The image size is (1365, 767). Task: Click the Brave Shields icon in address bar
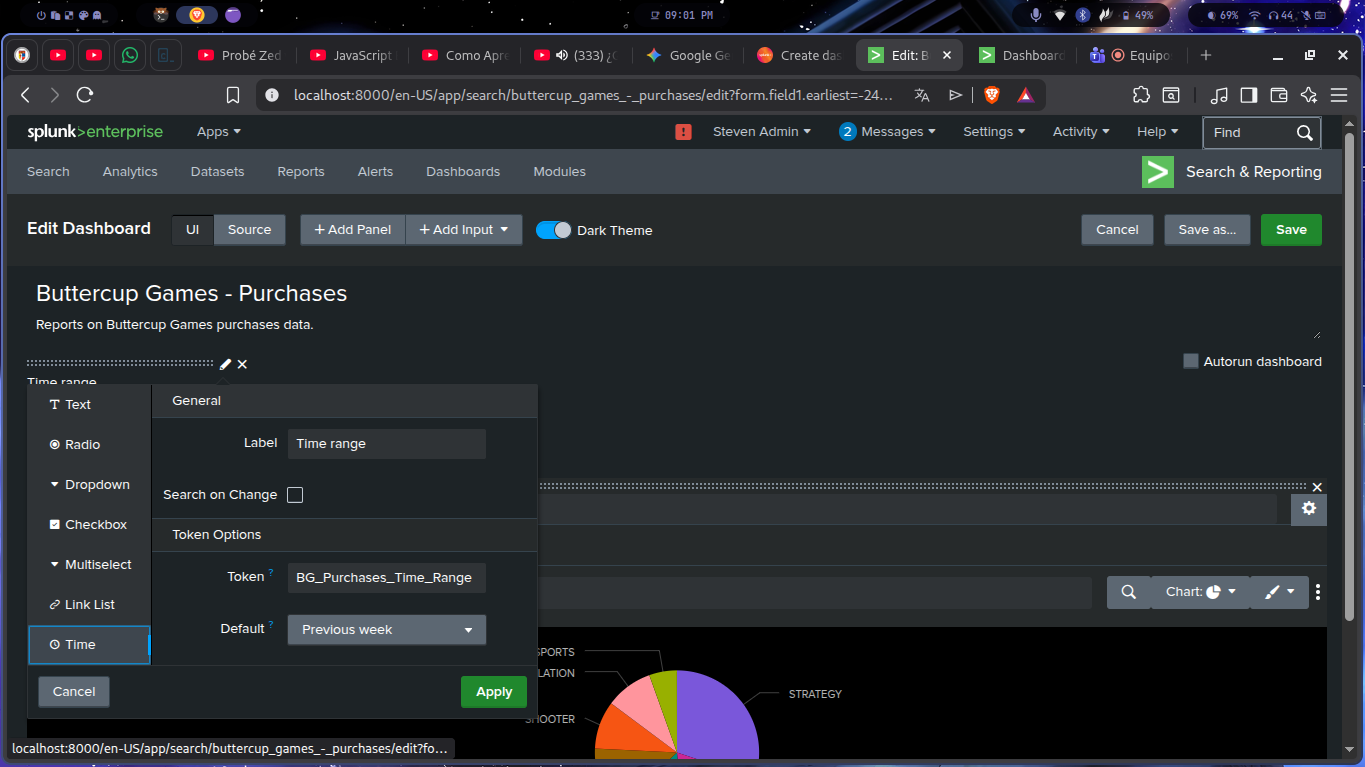[991, 95]
